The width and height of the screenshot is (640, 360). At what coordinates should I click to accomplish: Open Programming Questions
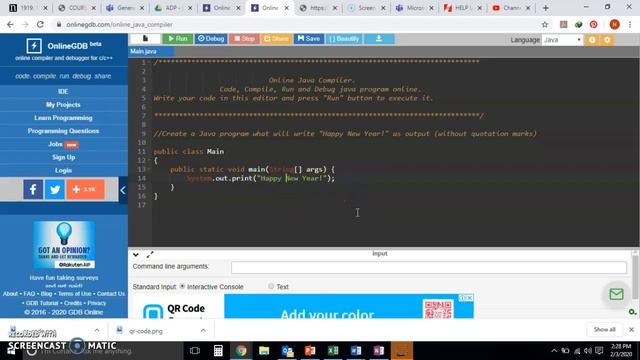[x=63, y=131]
